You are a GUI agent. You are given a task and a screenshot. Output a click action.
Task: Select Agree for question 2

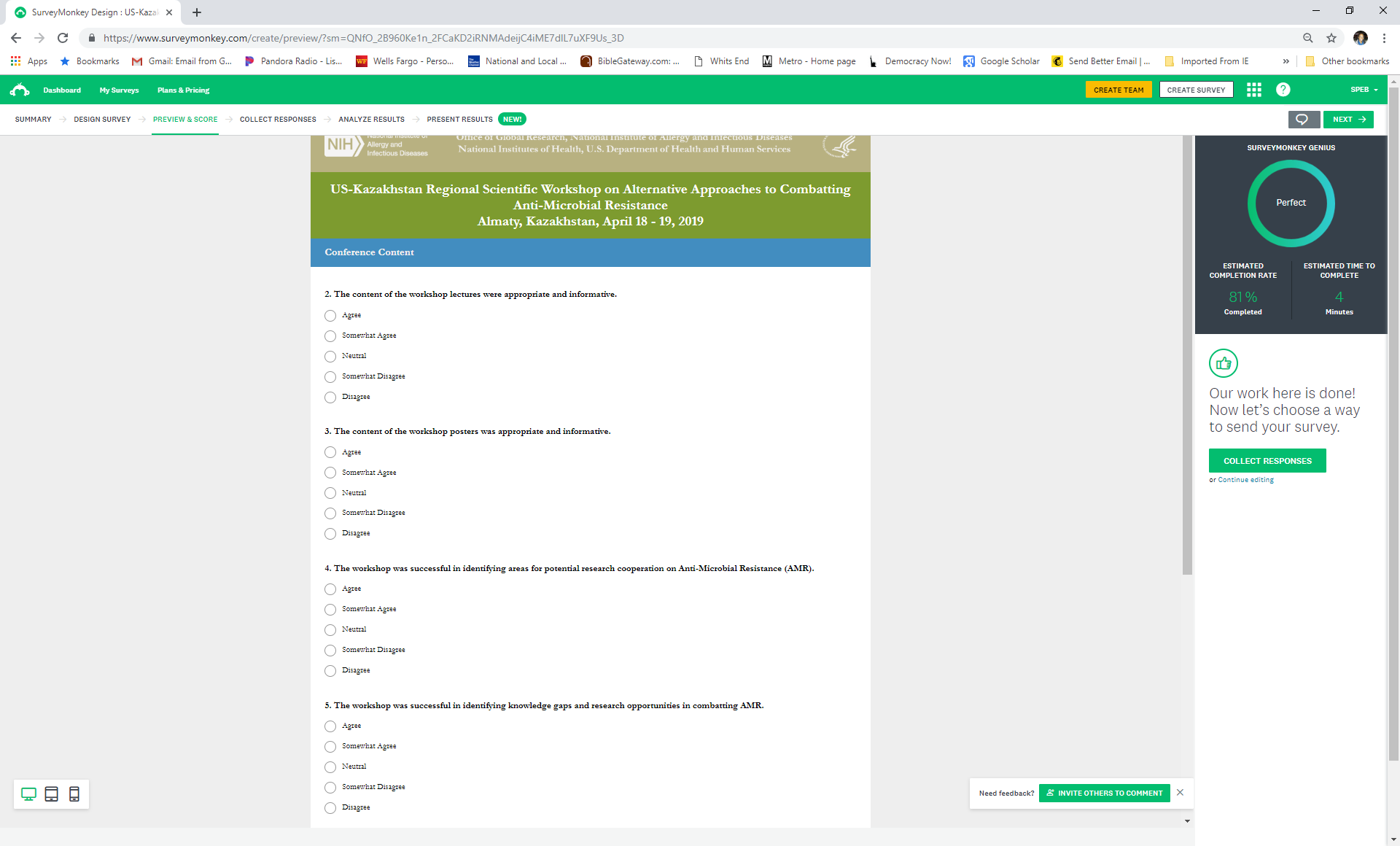point(330,316)
